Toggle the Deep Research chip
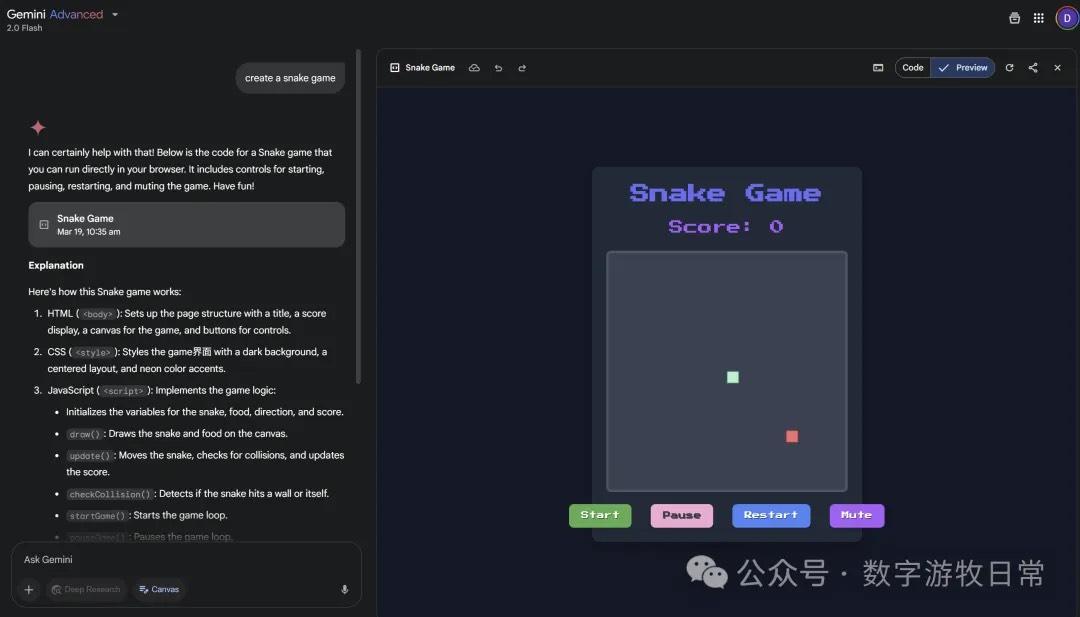 tap(86, 589)
